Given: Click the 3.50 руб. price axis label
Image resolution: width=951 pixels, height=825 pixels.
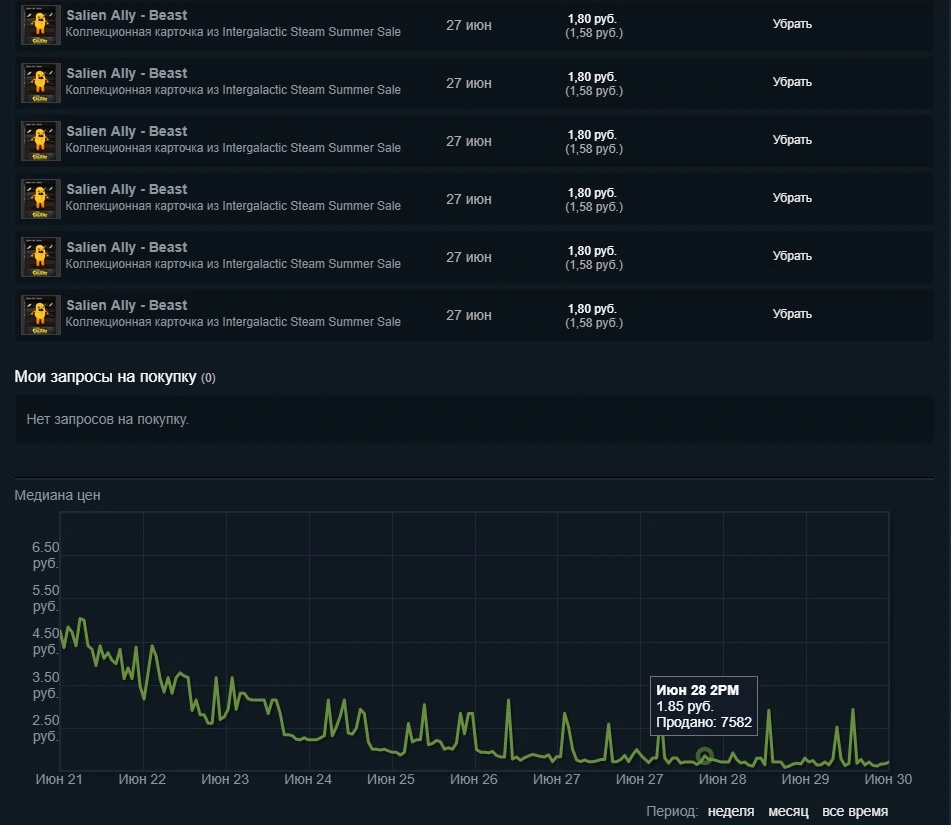Looking at the screenshot, I should coord(45,685).
